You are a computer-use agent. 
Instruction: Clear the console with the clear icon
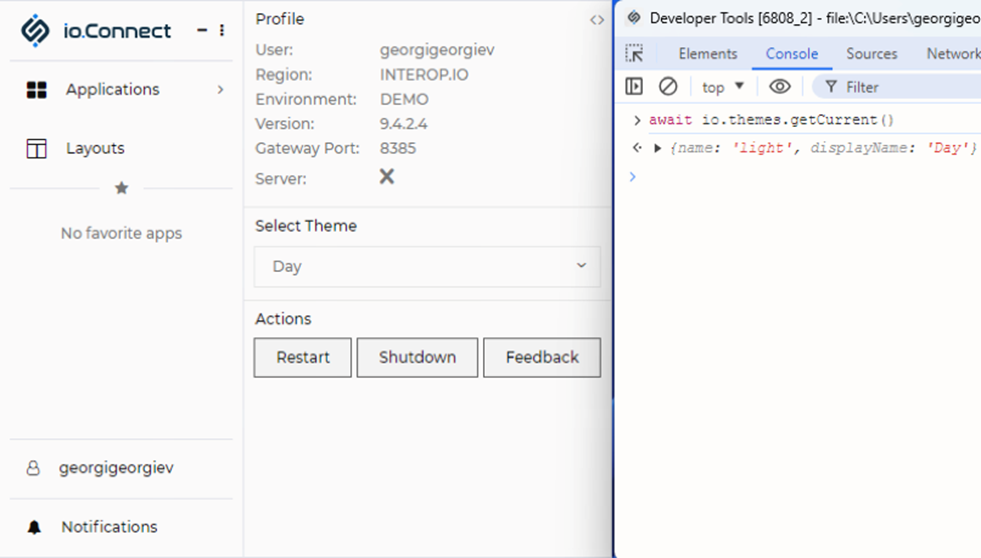click(x=668, y=87)
